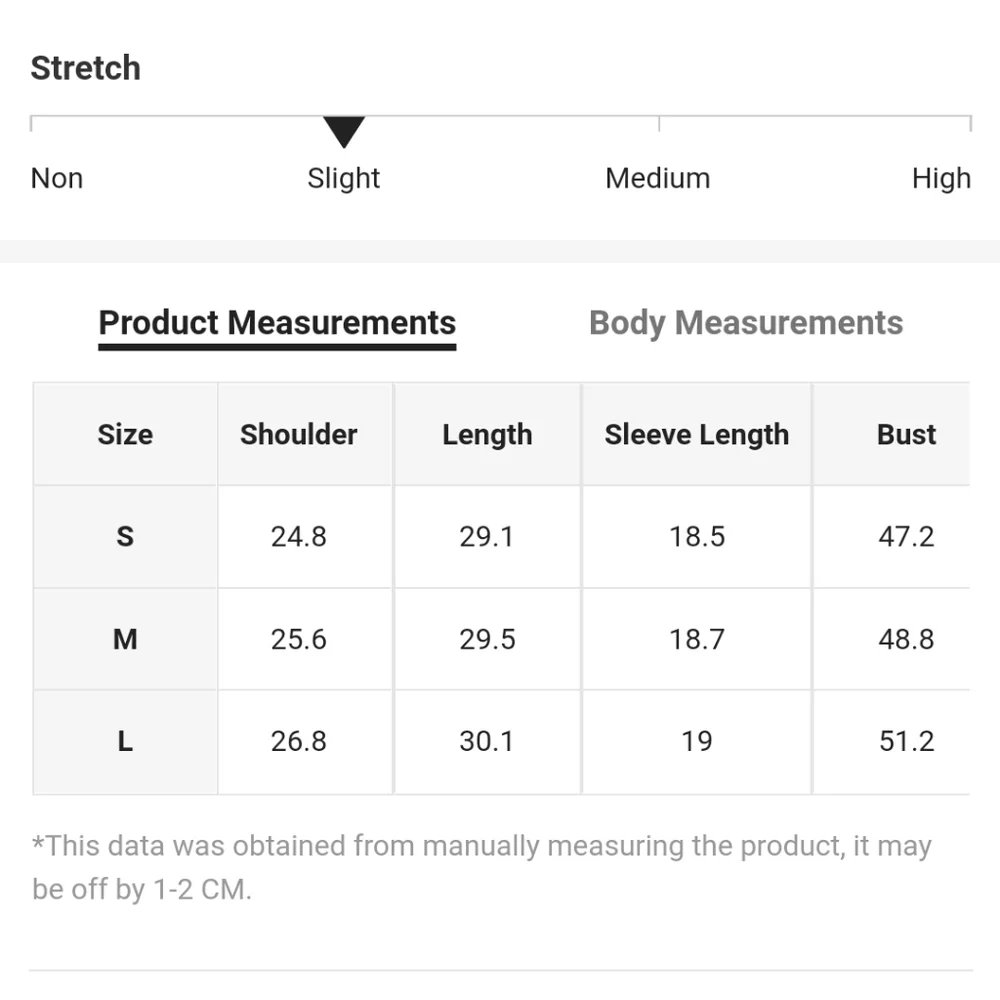Image resolution: width=1000 pixels, height=1000 pixels.
Task: Select the size M row label
Action: coord(125,639)
